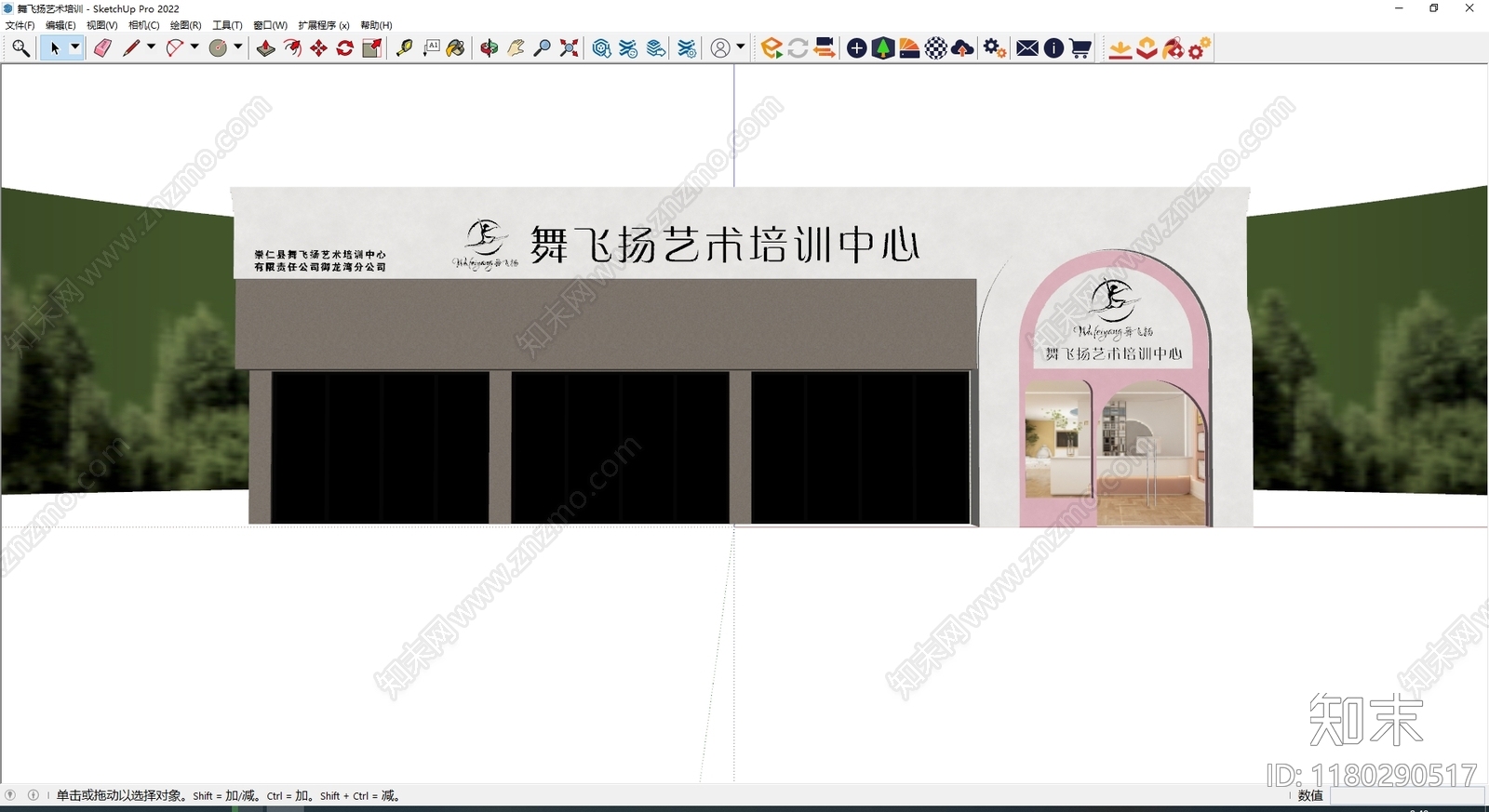Open the gears general settings icon

click(995, 48)
